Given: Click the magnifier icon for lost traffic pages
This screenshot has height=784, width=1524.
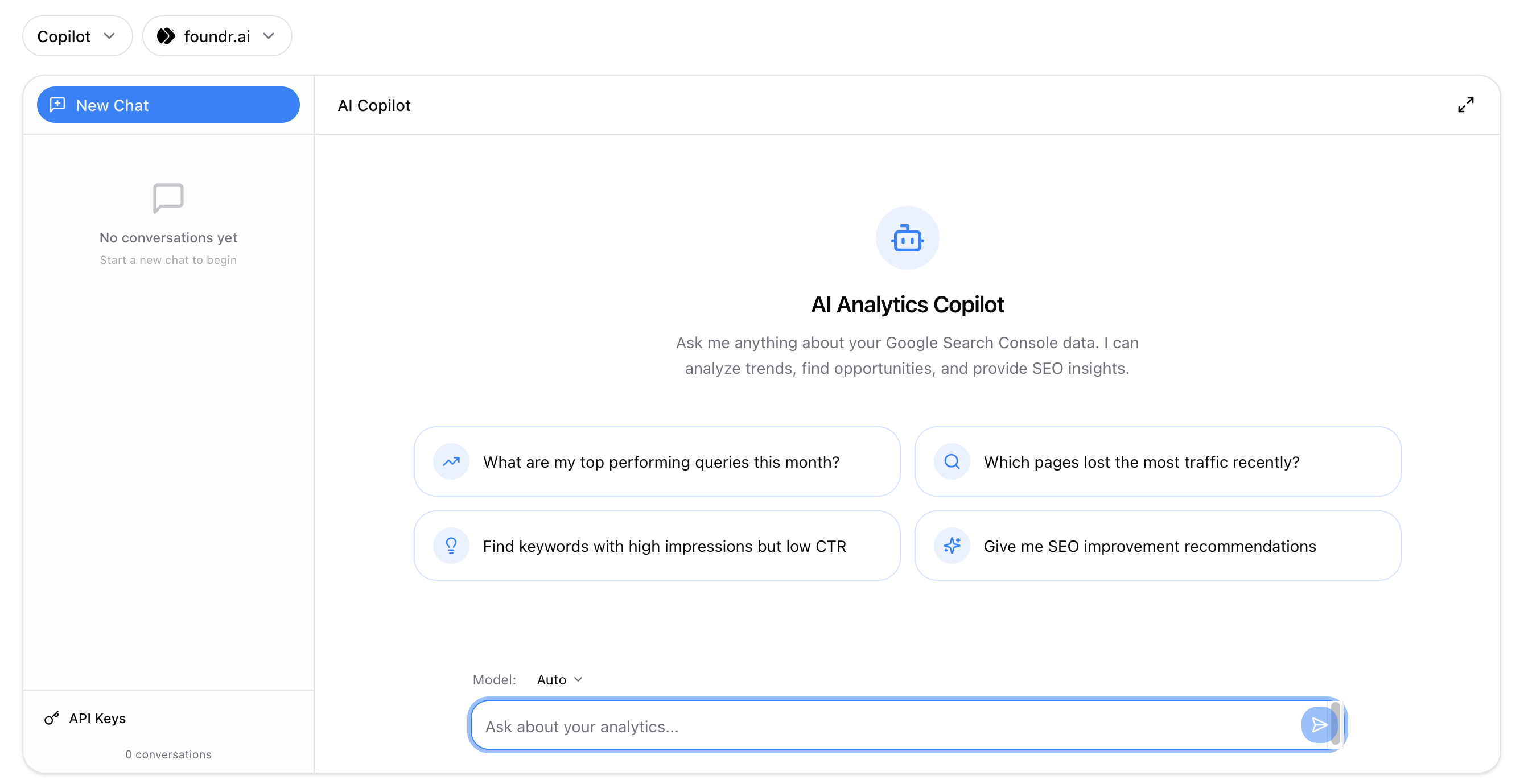Looking at the screenshot, I should 952,461.
